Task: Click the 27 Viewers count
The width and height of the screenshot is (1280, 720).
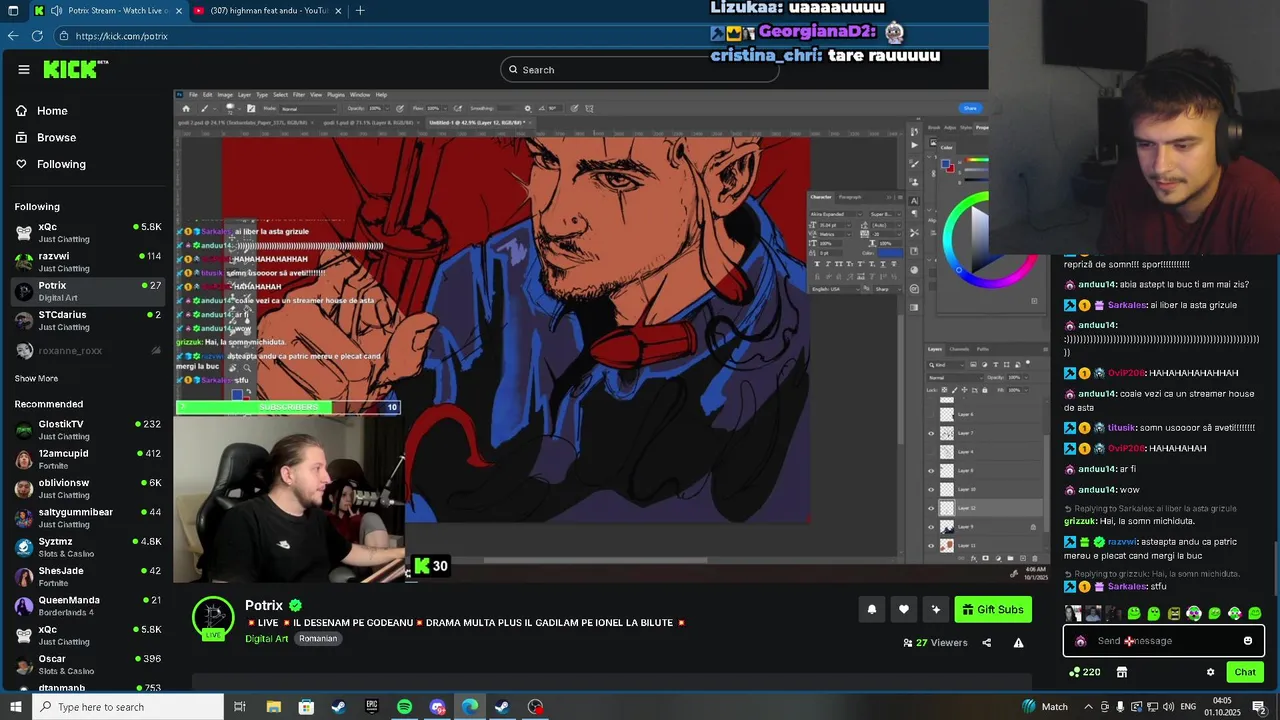Action: tap(935, 643)
